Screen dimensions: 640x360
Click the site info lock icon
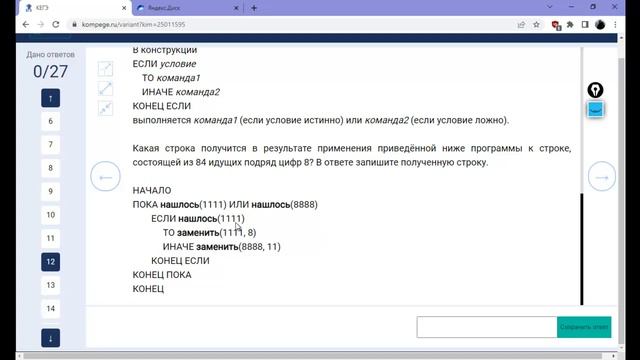tap(74, 24)
